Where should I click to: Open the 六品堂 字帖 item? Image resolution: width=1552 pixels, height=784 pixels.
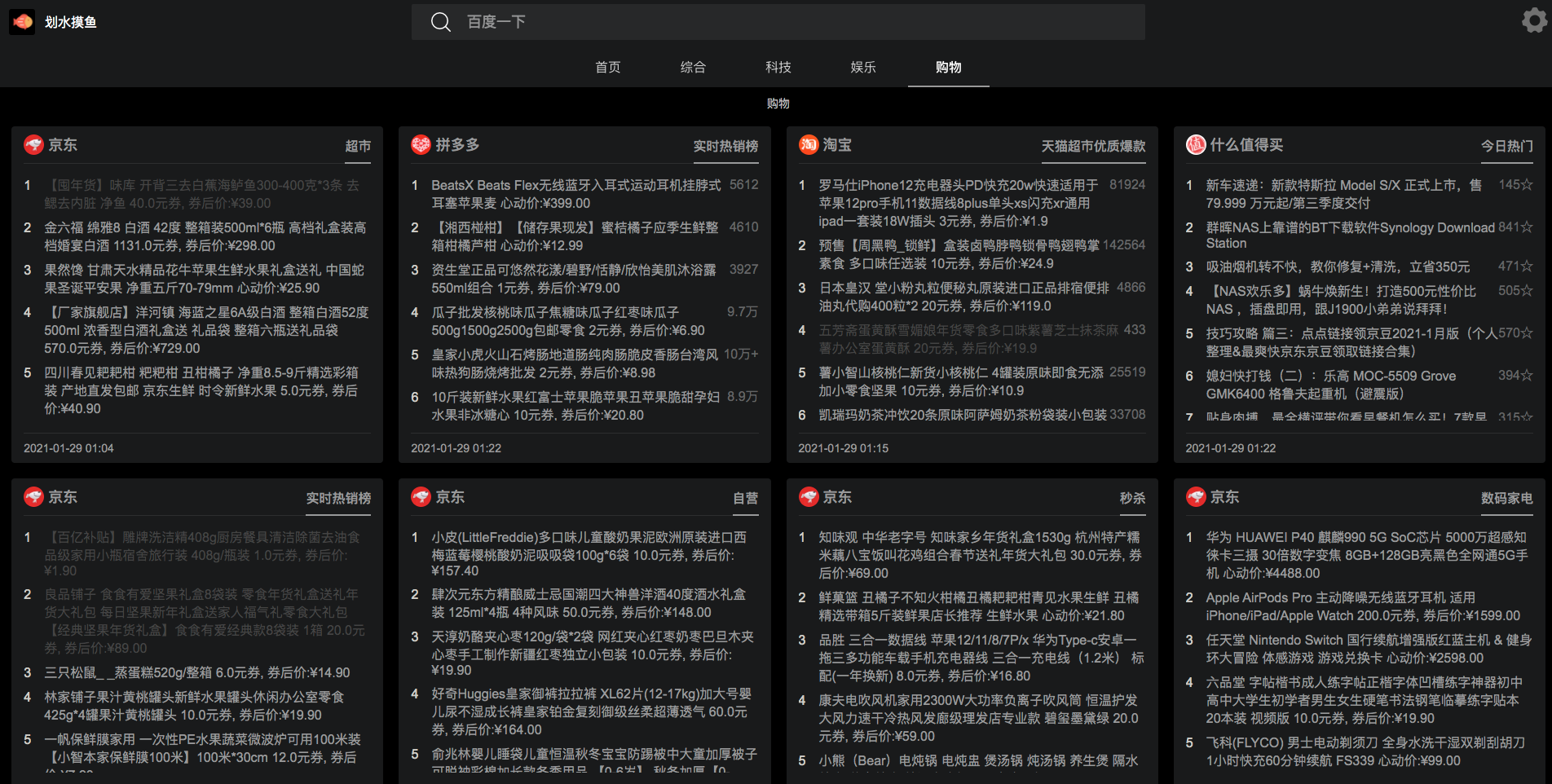(1364, 700)
